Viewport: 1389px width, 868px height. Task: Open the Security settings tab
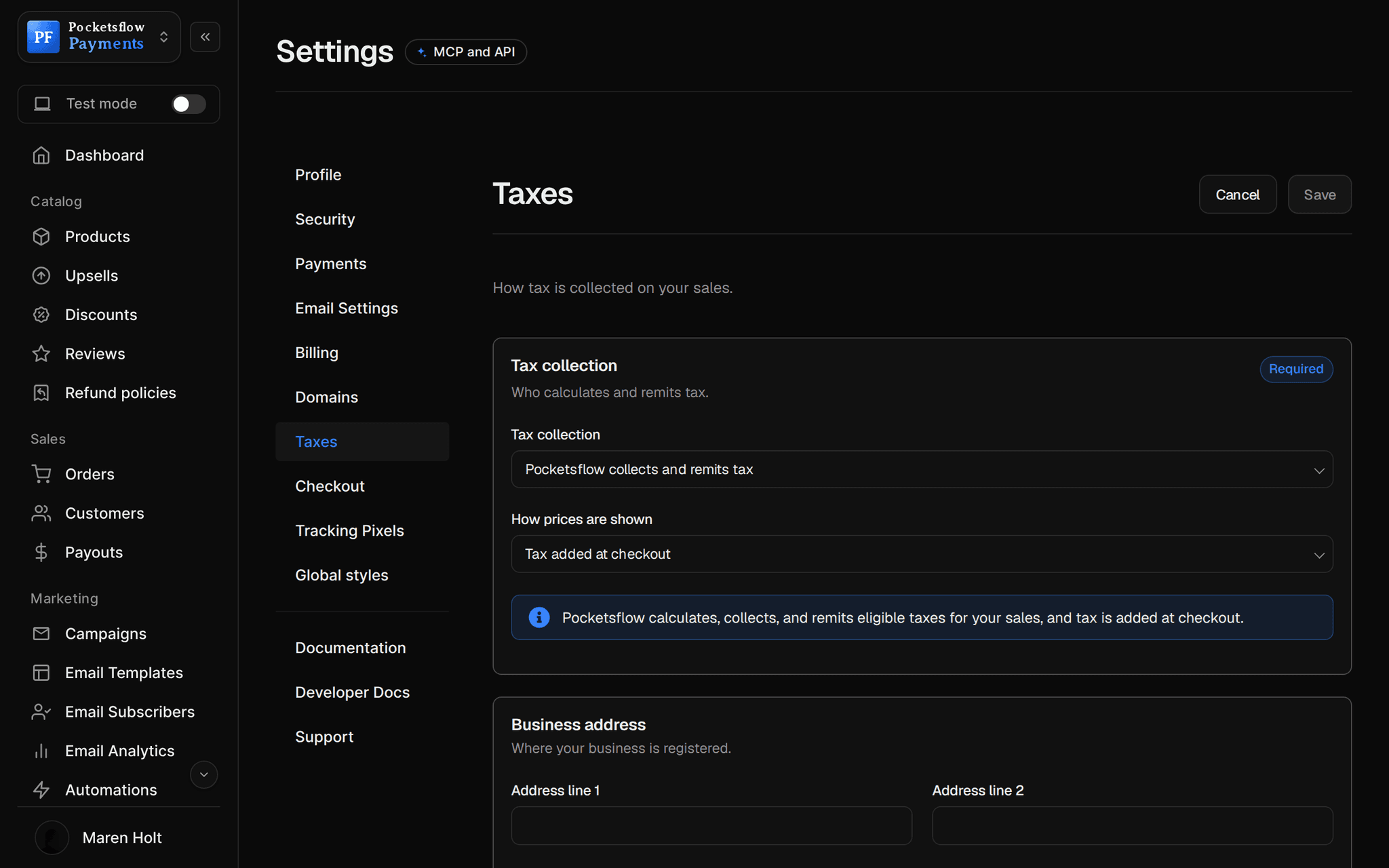tap(362, 219)
